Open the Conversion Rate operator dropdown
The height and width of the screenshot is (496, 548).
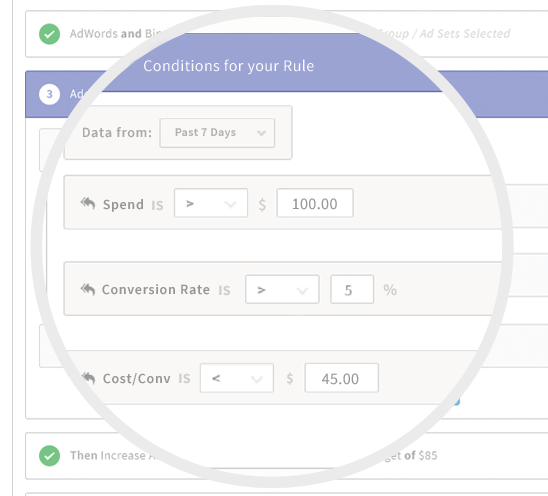(x=282, y=289)
